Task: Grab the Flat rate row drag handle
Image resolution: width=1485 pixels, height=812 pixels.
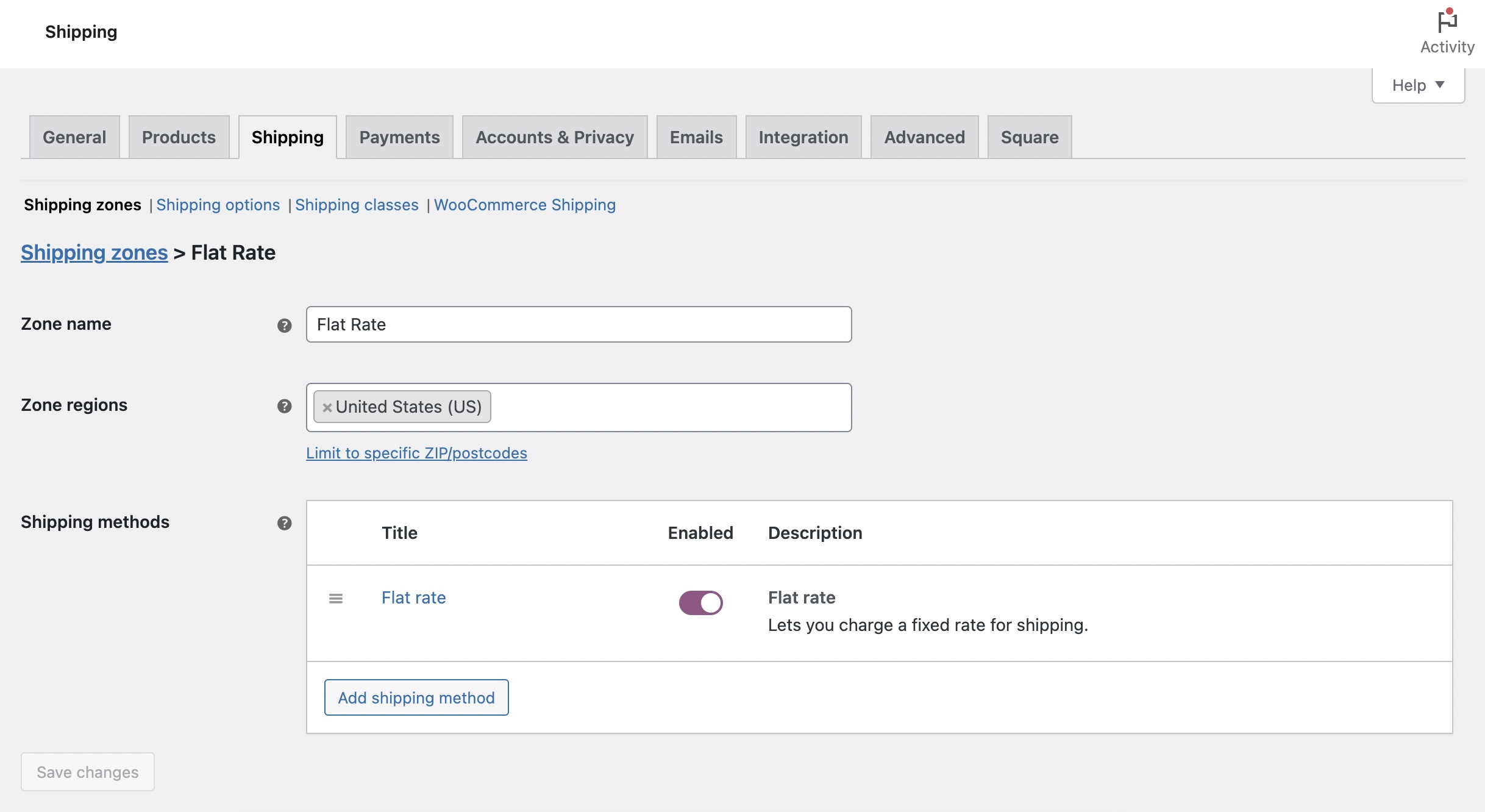Action: tap(336, 599)
